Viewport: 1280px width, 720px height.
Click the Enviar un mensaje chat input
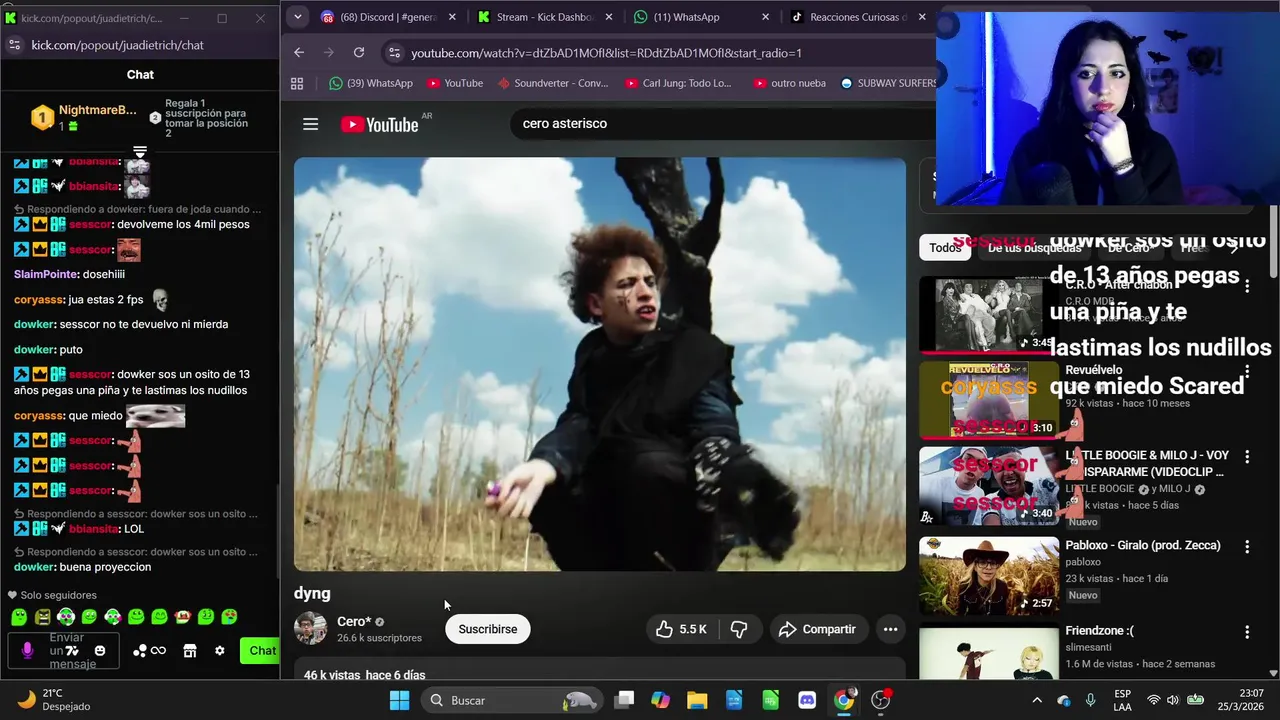[x=63, y=651]
